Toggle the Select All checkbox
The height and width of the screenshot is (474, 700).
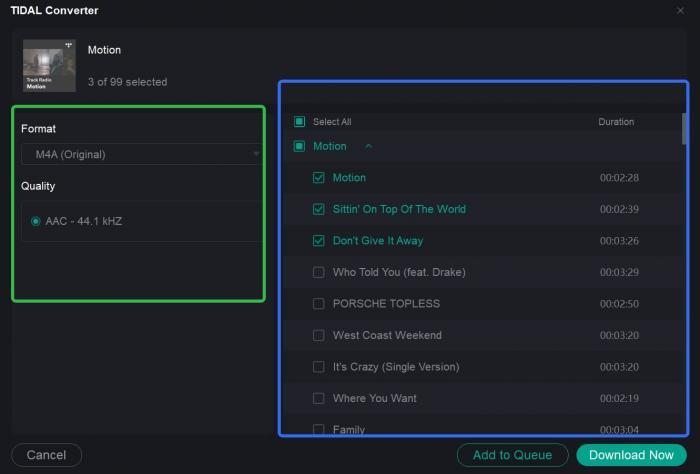point(300,121)
